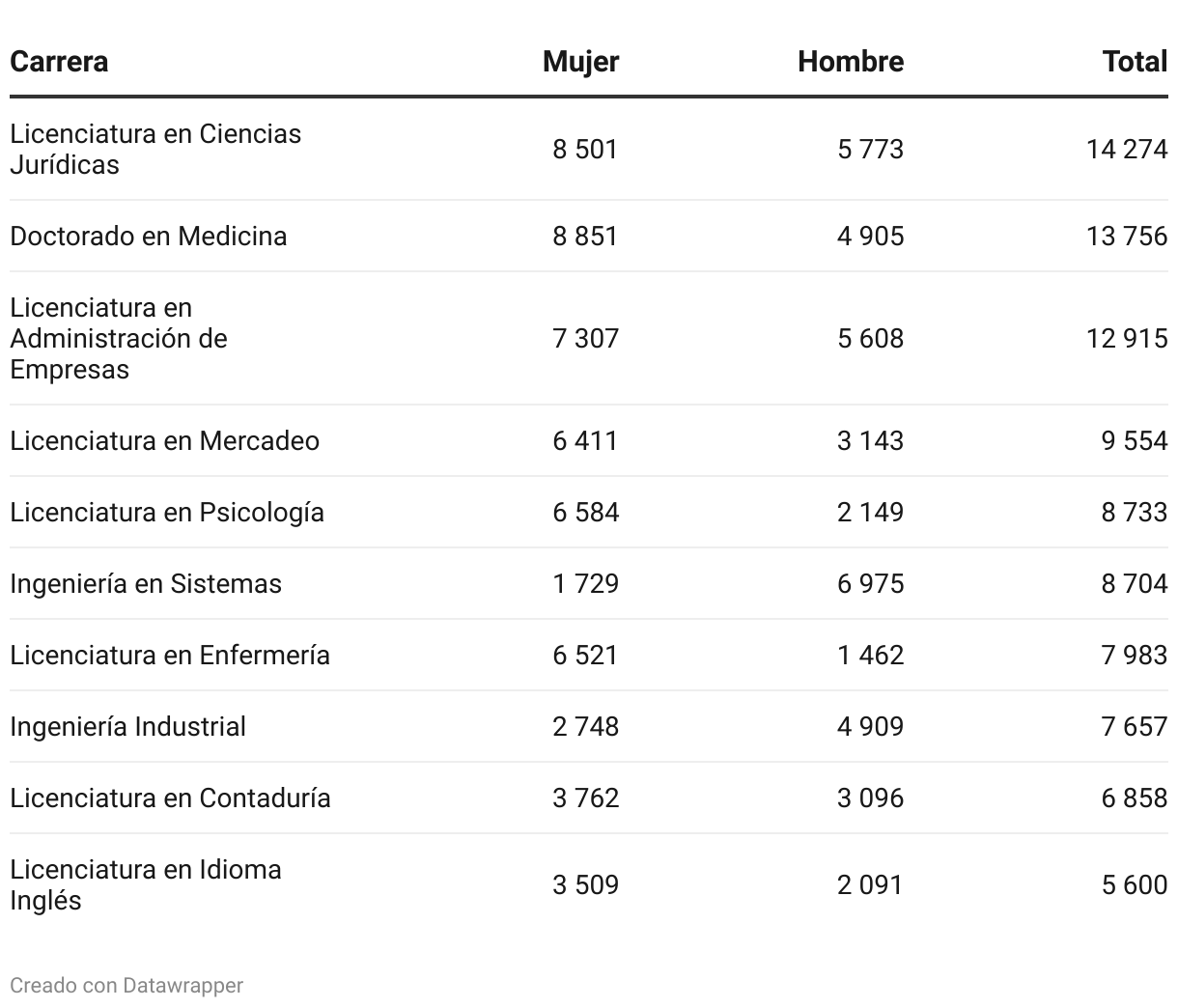The image size is (1178, 1008).
Task: Click Ingeniería en Sistemas row label
Action: [146, 583]
